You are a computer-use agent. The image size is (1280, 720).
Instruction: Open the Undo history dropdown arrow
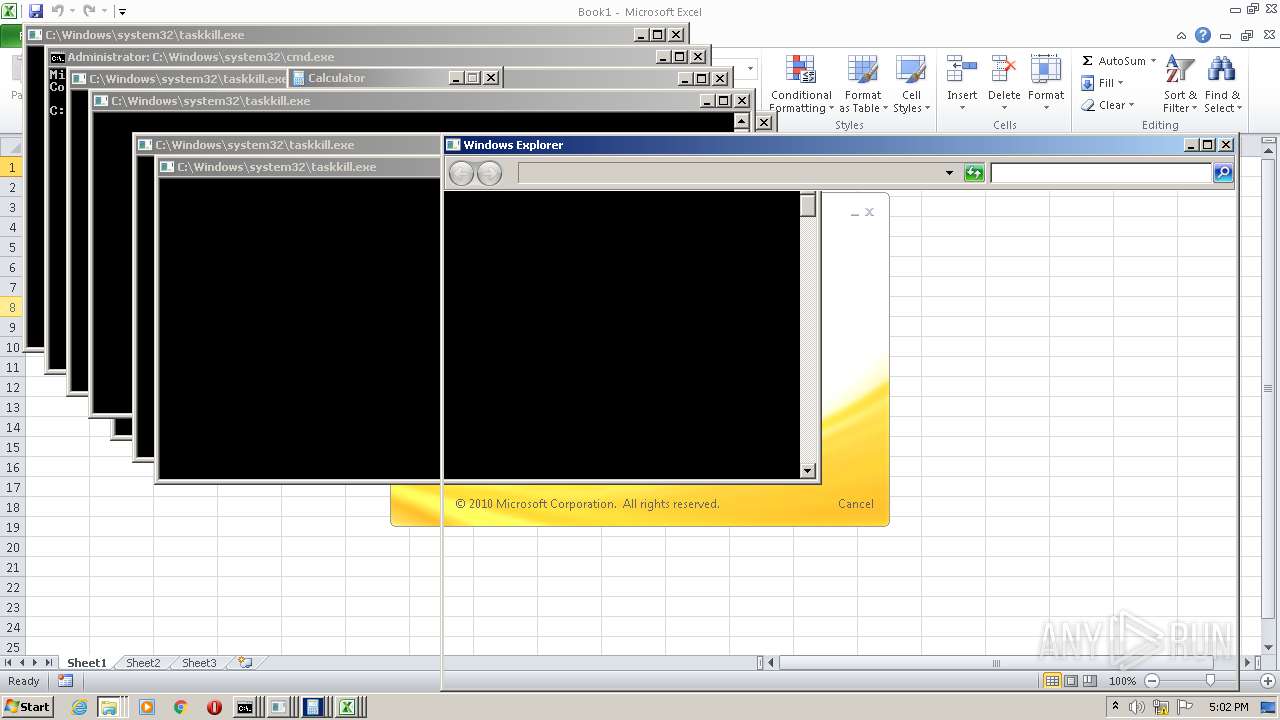(x=73, y=11)
